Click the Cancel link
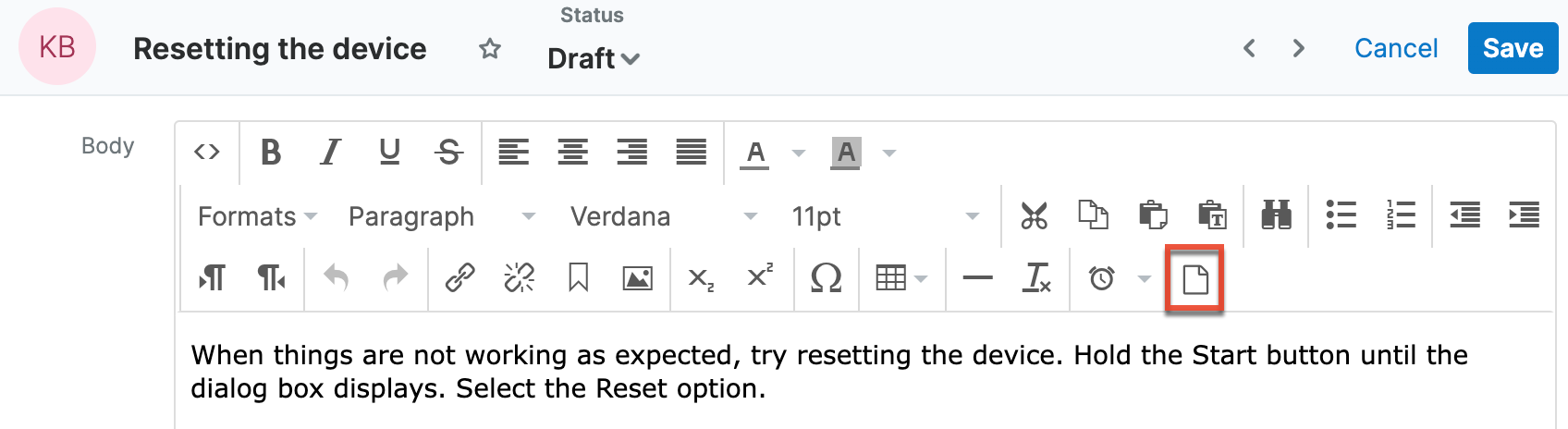The height and width of the screenshot is (429, 1568). pyautogui.click(x=1396, y=48)
